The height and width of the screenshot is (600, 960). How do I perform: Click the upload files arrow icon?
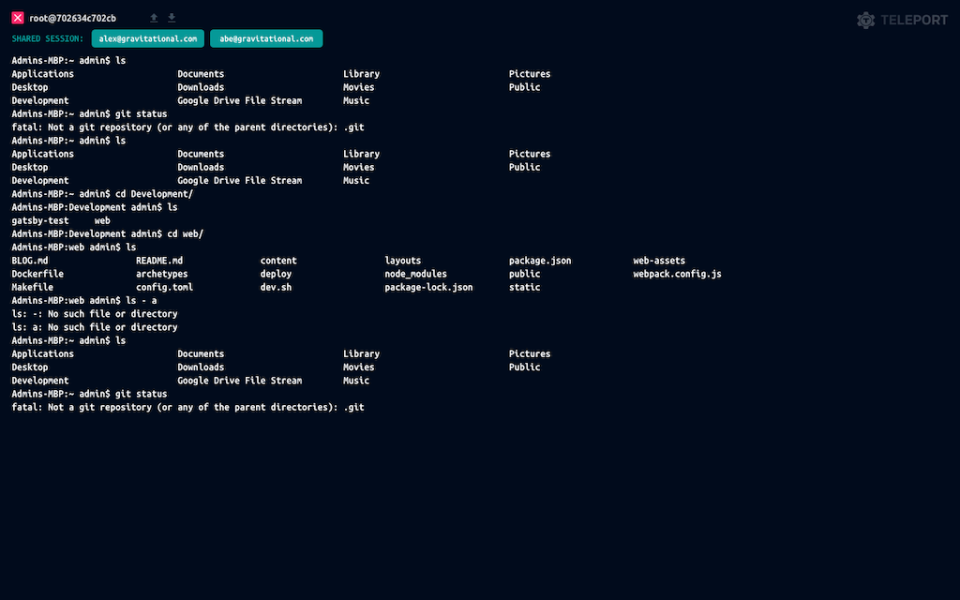pyautogui.click(x=154, y=18)
